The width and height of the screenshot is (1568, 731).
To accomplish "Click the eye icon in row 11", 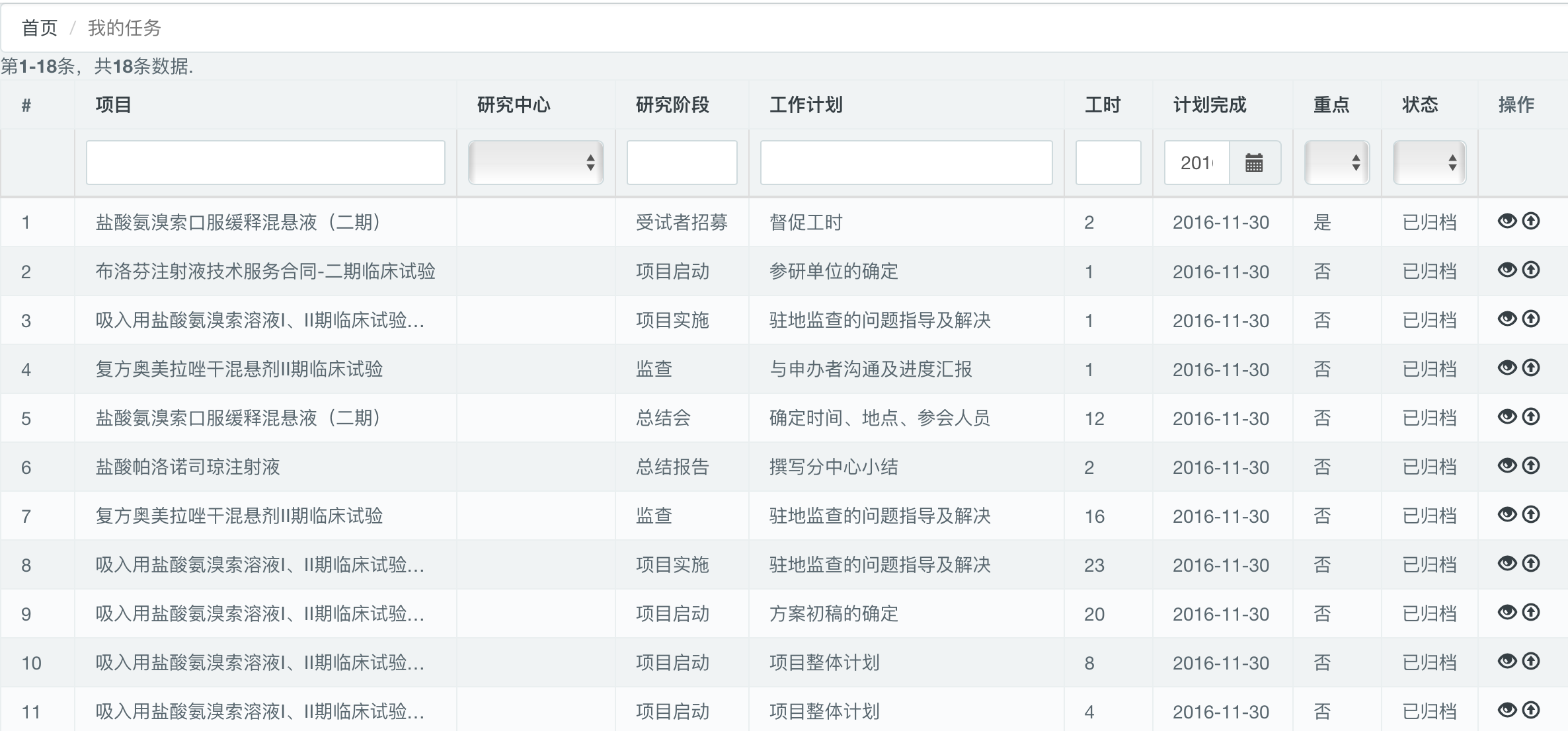I will (x=1507, y=710).
